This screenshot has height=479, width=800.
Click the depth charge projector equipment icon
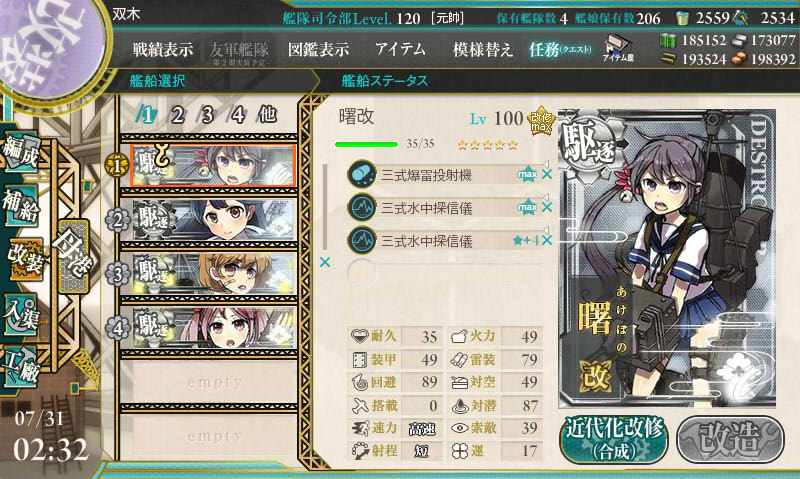362,174
